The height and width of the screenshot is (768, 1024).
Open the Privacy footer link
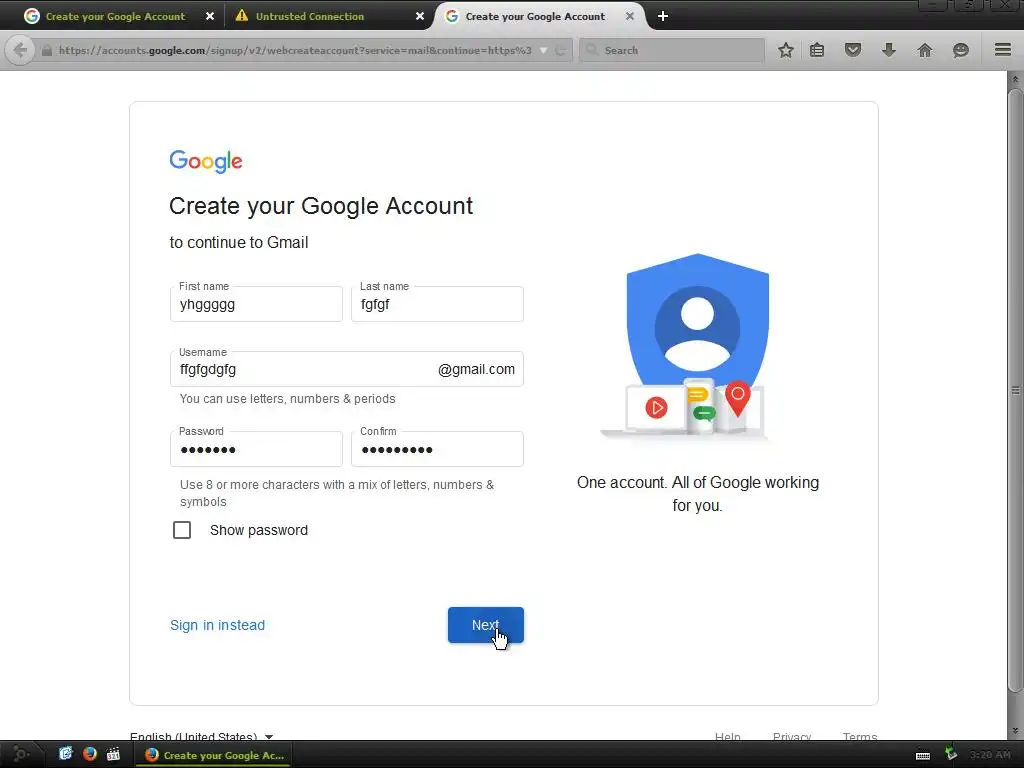coord(792,737)
